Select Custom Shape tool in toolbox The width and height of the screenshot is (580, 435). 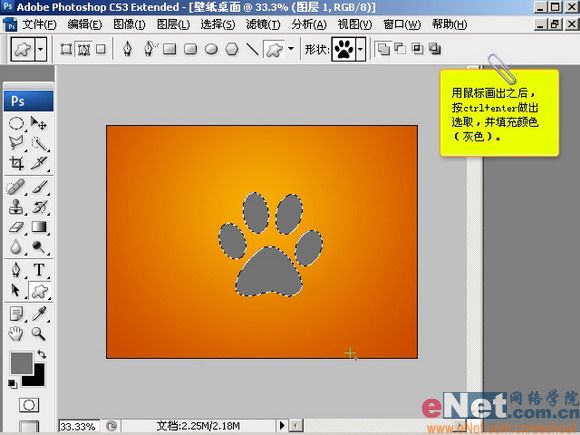40,291
